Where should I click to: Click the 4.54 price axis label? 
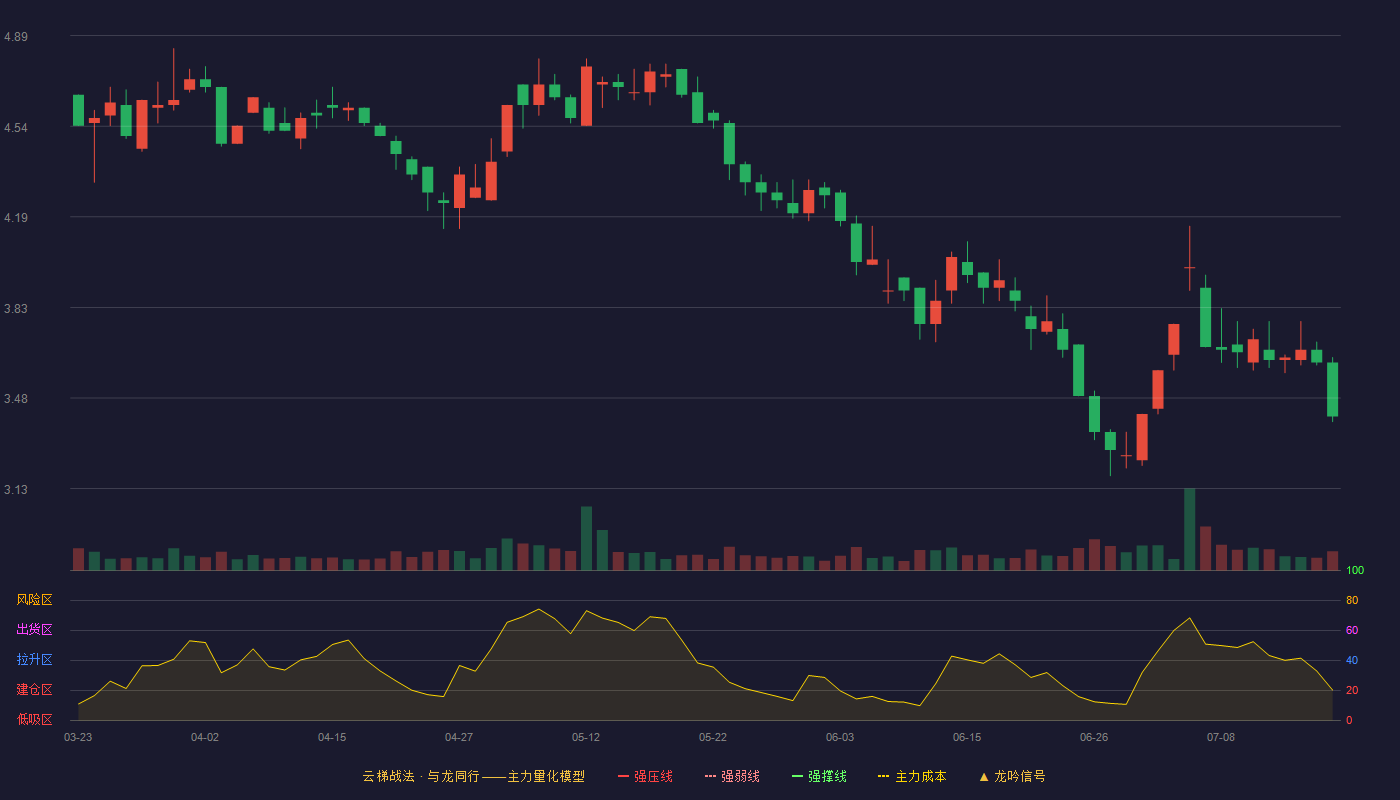pyautogui.click(x=16, y=128)
